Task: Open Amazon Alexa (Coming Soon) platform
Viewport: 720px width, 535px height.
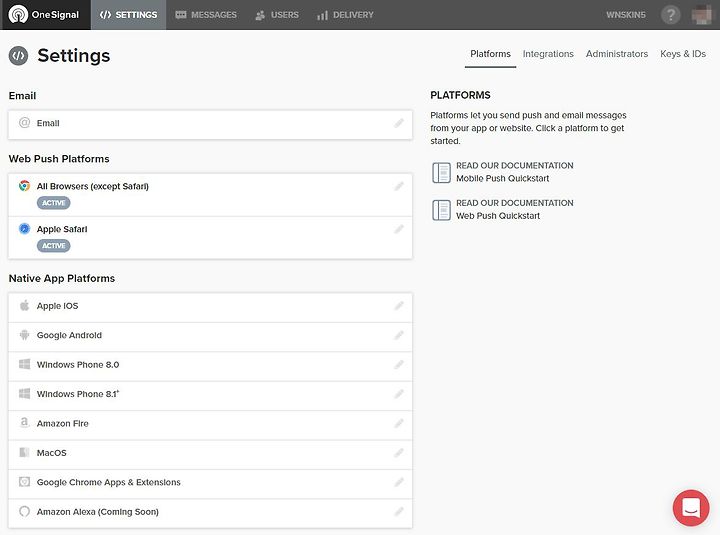Action: point(210,513)
